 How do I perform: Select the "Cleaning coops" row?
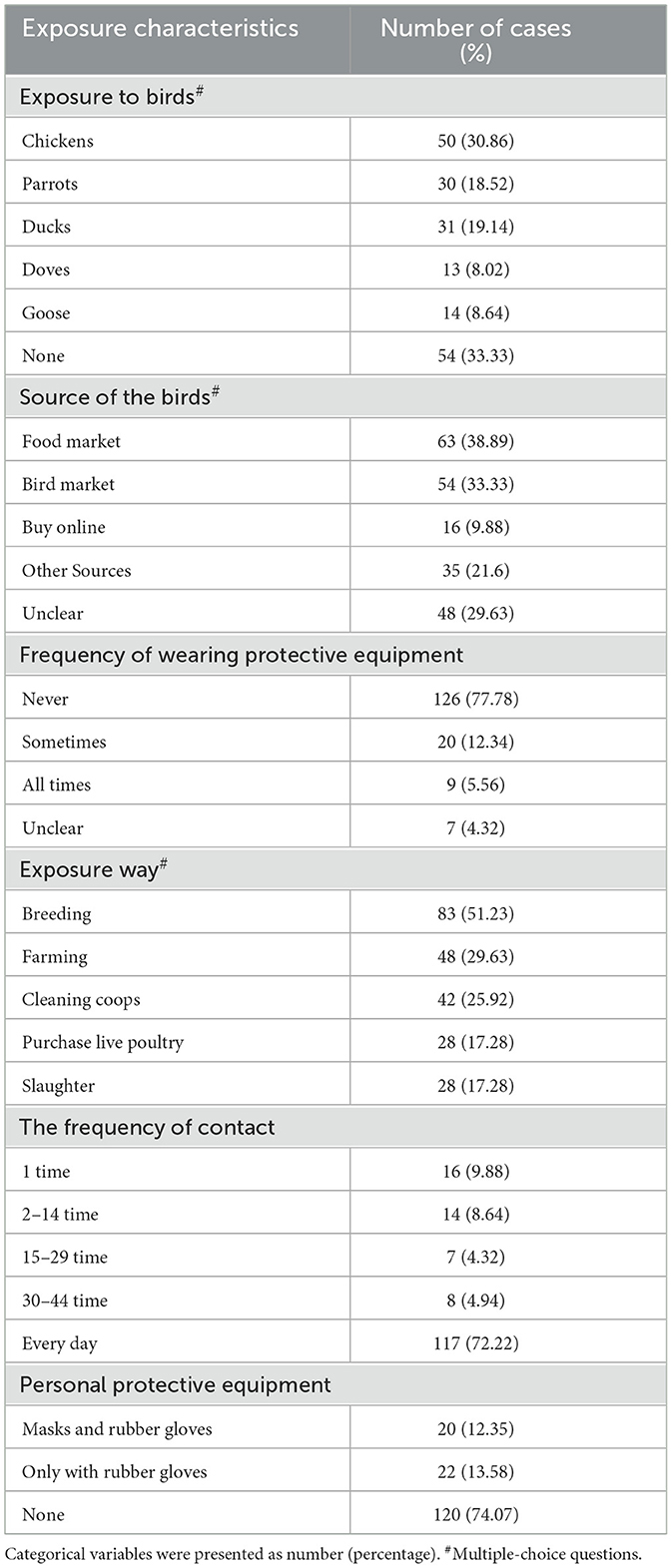336,999
